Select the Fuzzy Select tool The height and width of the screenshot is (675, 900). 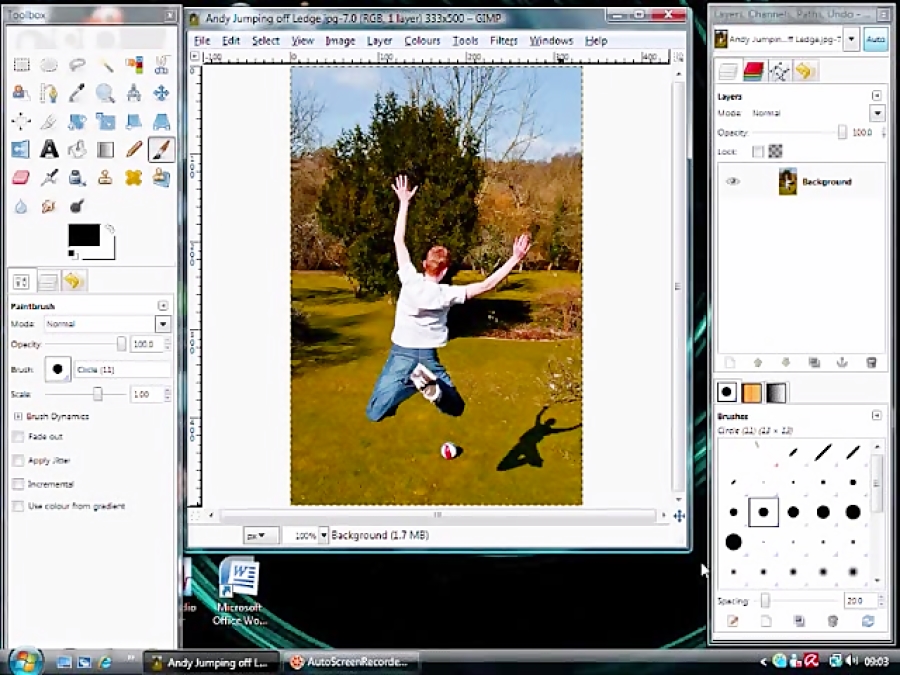pos(106,65)
